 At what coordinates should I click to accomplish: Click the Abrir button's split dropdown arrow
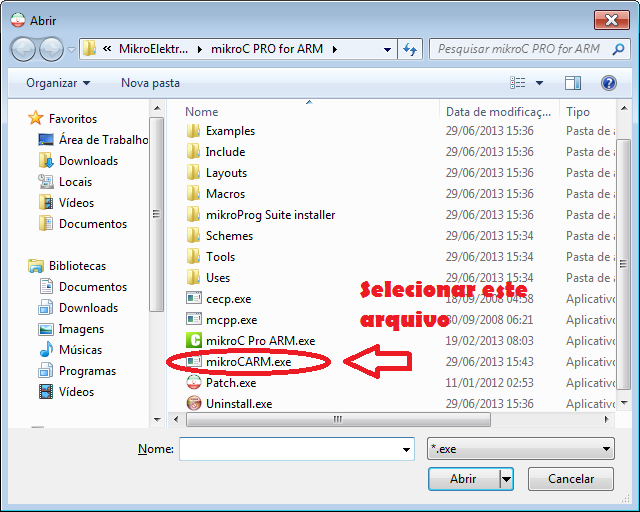[506, 479]
